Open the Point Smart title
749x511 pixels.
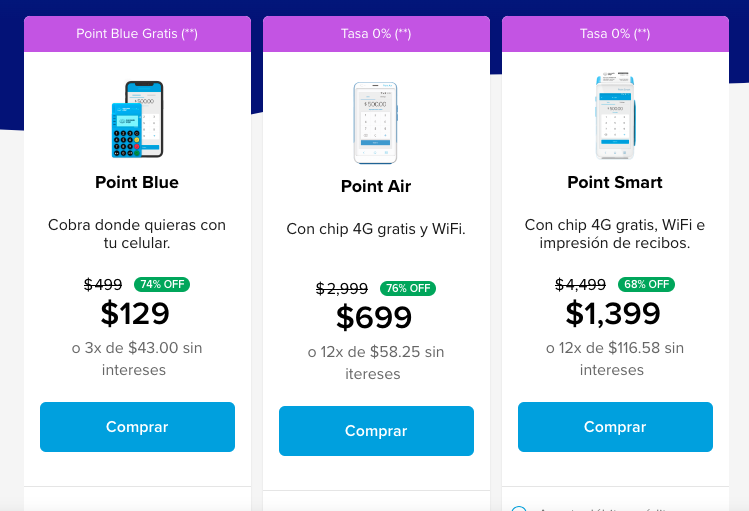pos(615,182)
